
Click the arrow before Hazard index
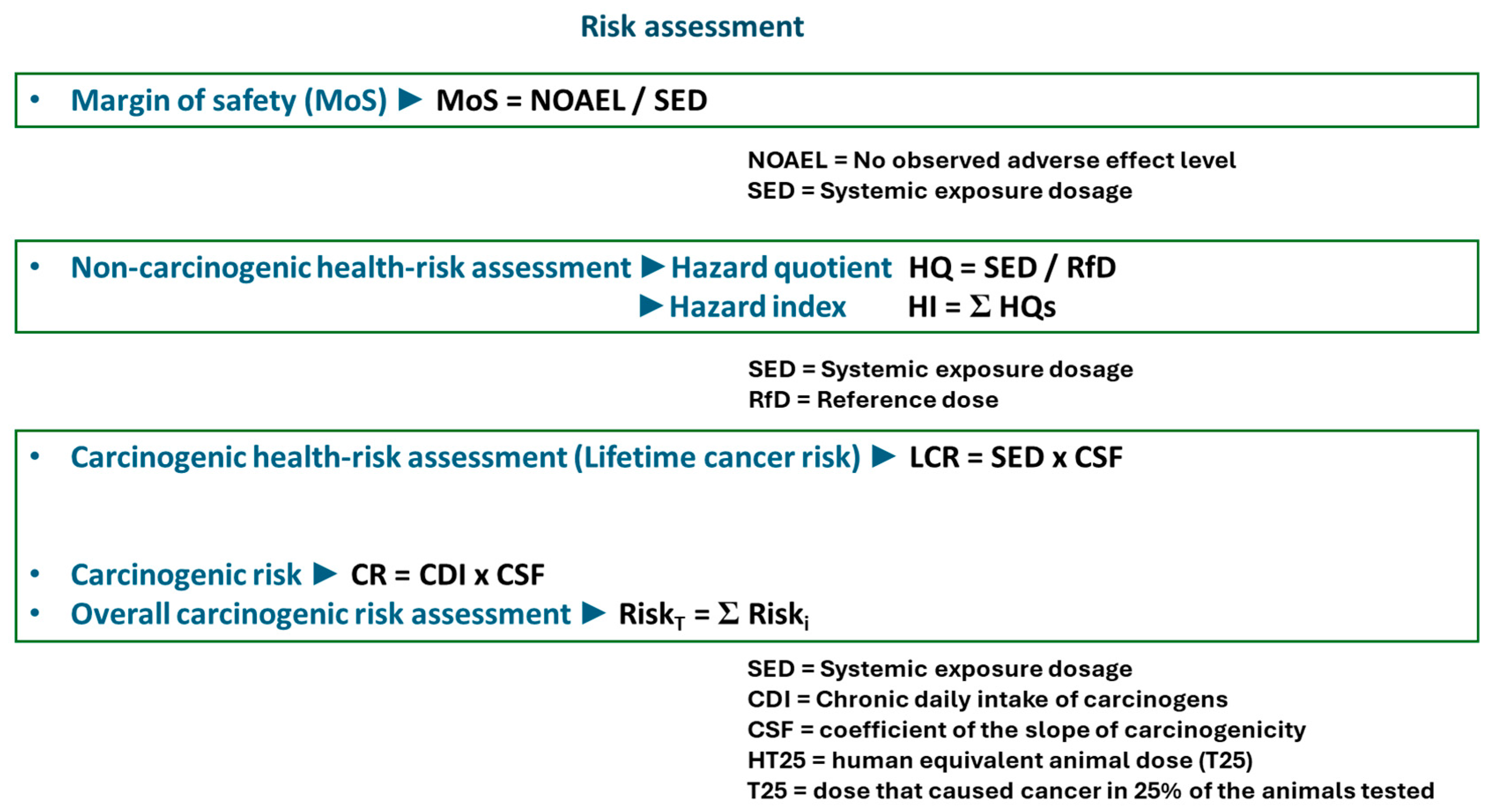[651, 306]
